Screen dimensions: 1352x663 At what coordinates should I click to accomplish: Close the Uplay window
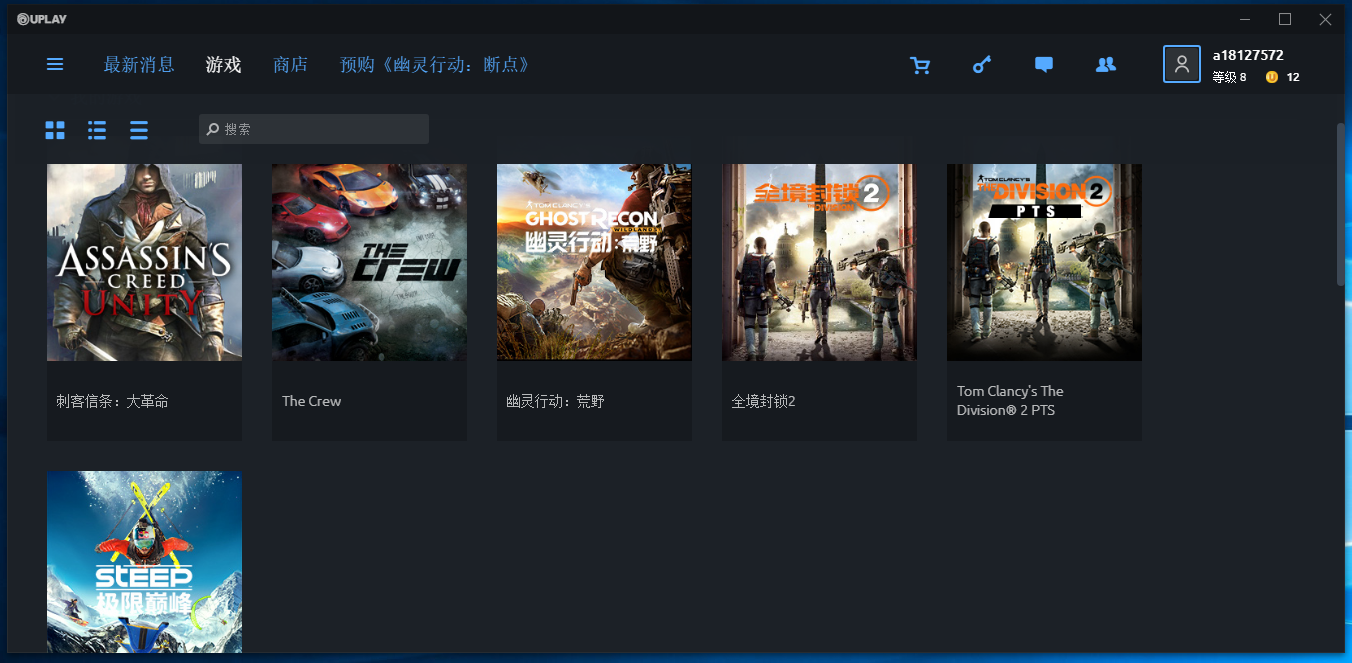[x=1325, y=19]
